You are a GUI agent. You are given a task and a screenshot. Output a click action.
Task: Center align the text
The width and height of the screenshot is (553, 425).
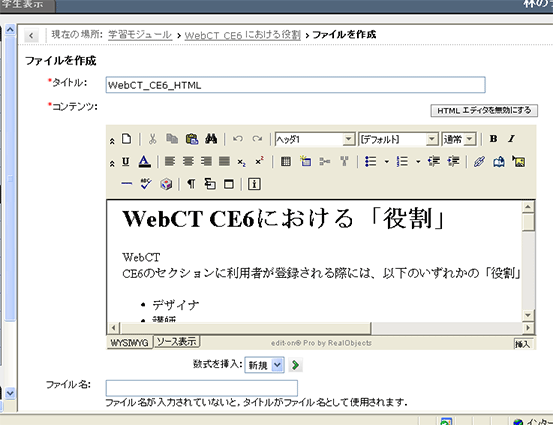(188, 162)
